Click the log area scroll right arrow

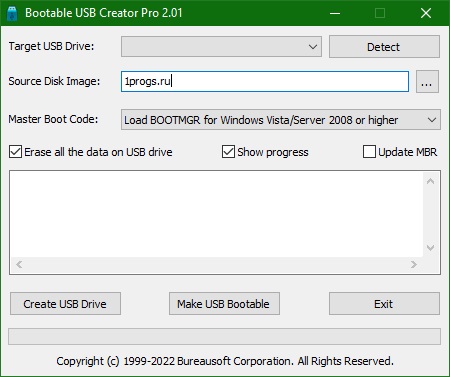pyautogui.click(x=414, y=265)
